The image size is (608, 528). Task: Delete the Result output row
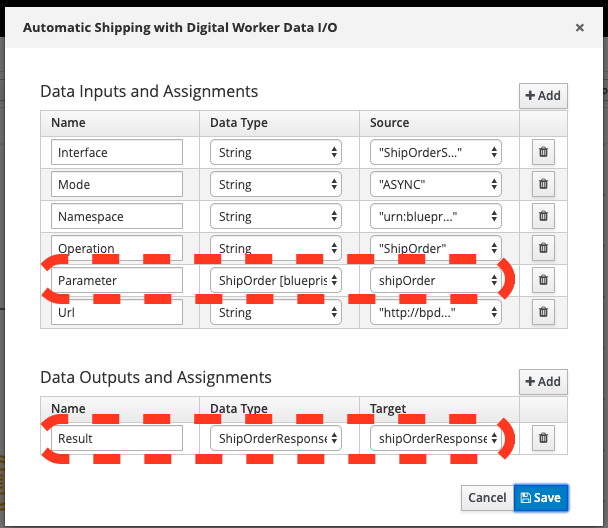[543, 438]
